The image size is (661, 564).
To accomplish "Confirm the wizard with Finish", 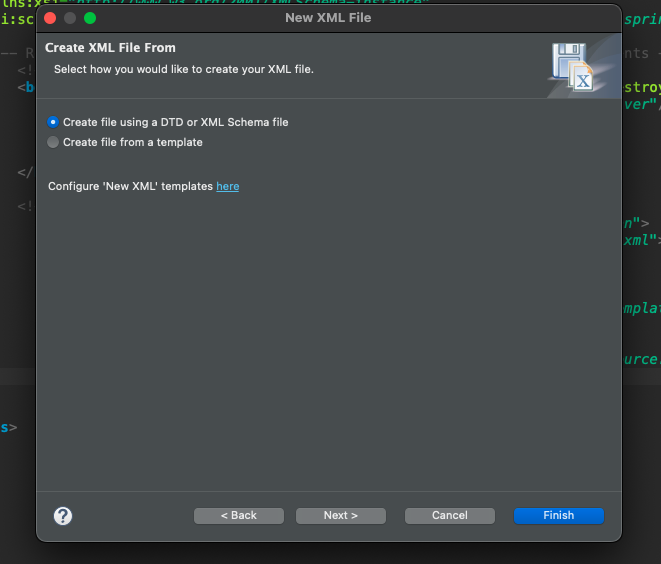I will click(x=559, y=516).
